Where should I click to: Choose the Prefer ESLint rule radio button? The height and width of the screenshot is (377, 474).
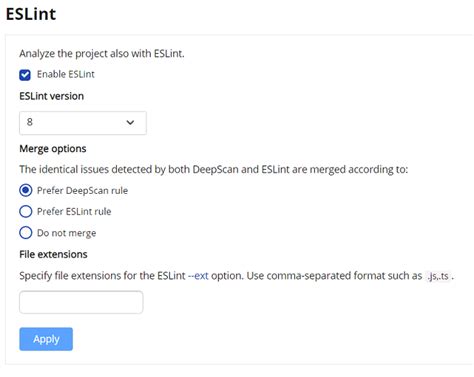click(26, 211)
